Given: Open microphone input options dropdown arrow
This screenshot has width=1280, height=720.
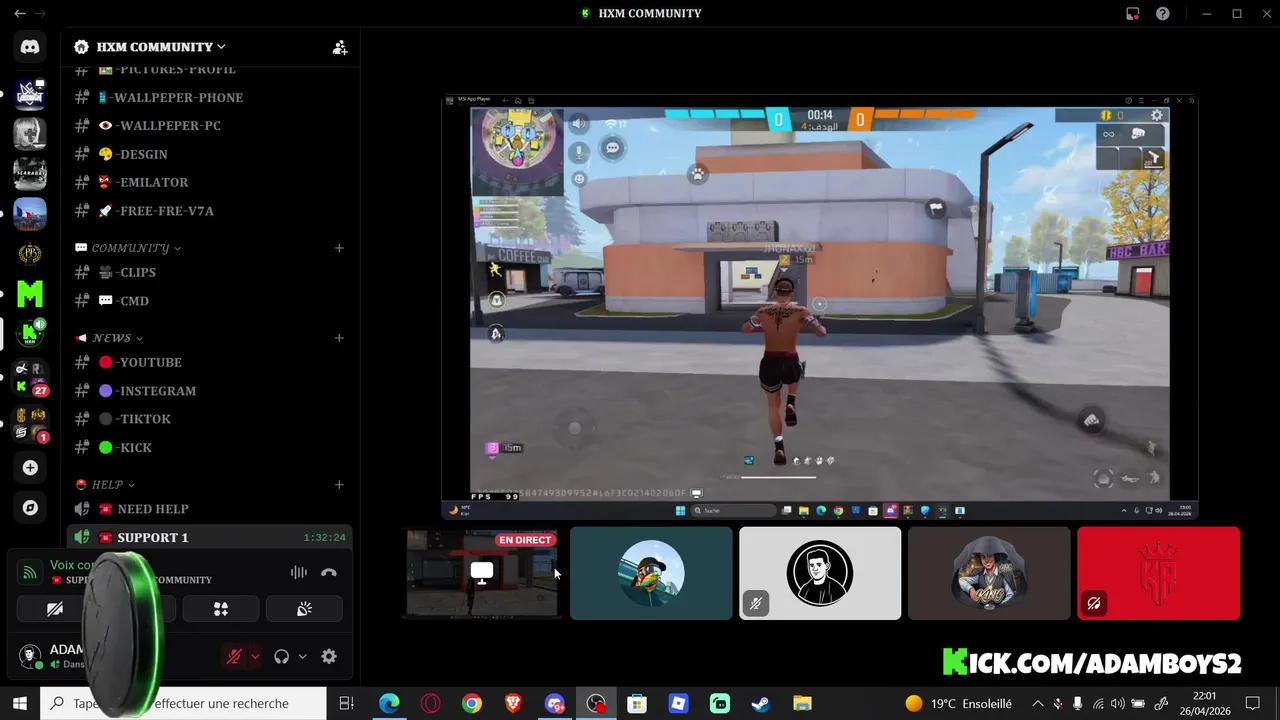Looking at the screenshot, I should 255,657.
